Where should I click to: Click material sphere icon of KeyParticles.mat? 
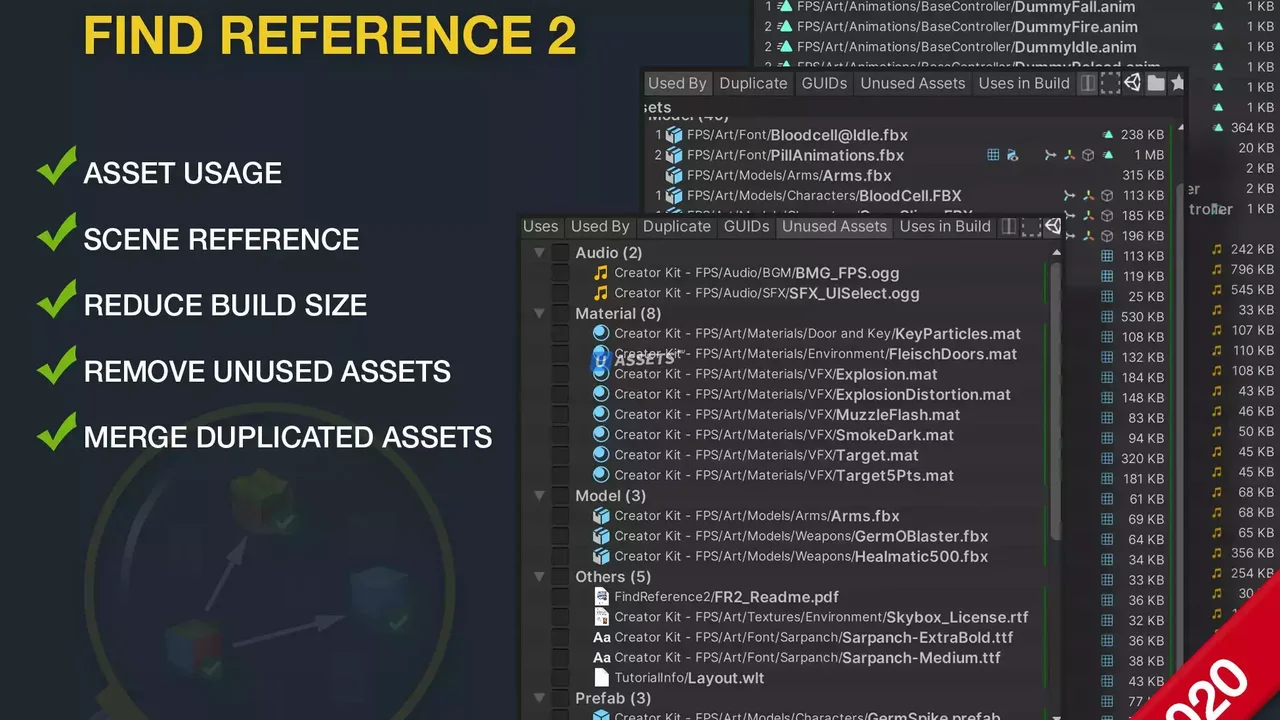[x=601, y=334]
